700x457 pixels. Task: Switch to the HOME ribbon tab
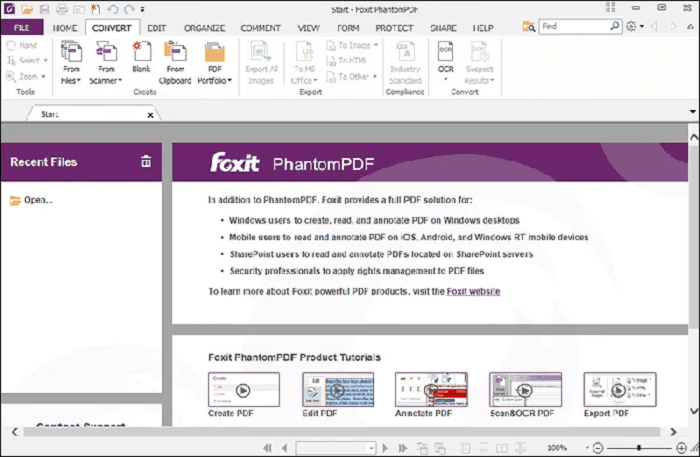[x=65, y=28]
